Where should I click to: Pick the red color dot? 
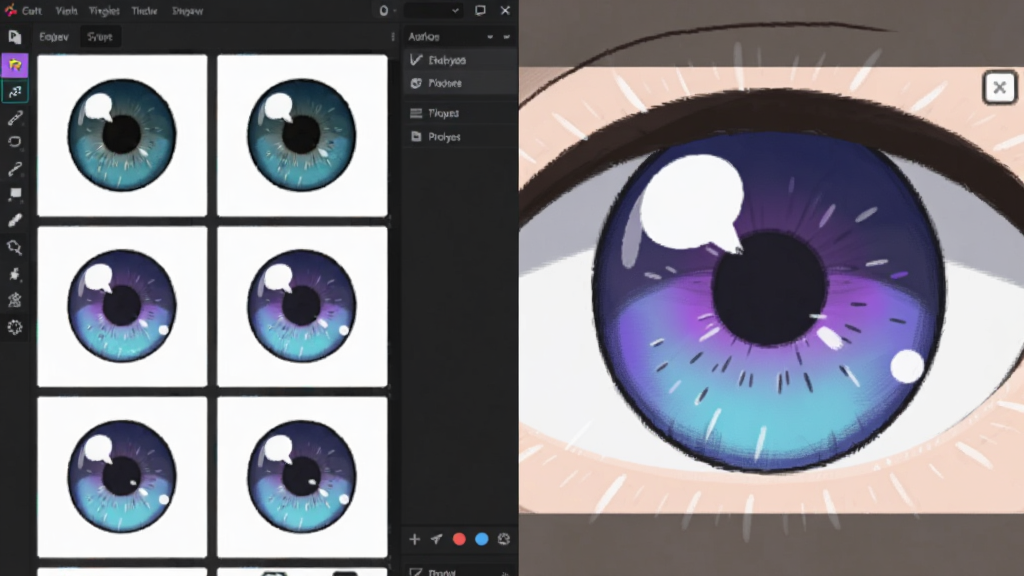point(459,539)
